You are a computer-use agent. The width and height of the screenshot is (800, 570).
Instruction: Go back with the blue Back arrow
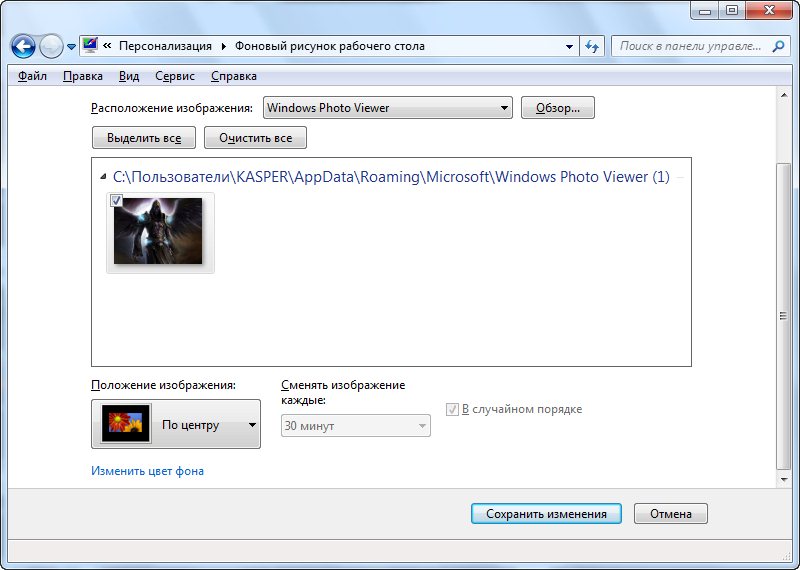click(x=23, y=46)
